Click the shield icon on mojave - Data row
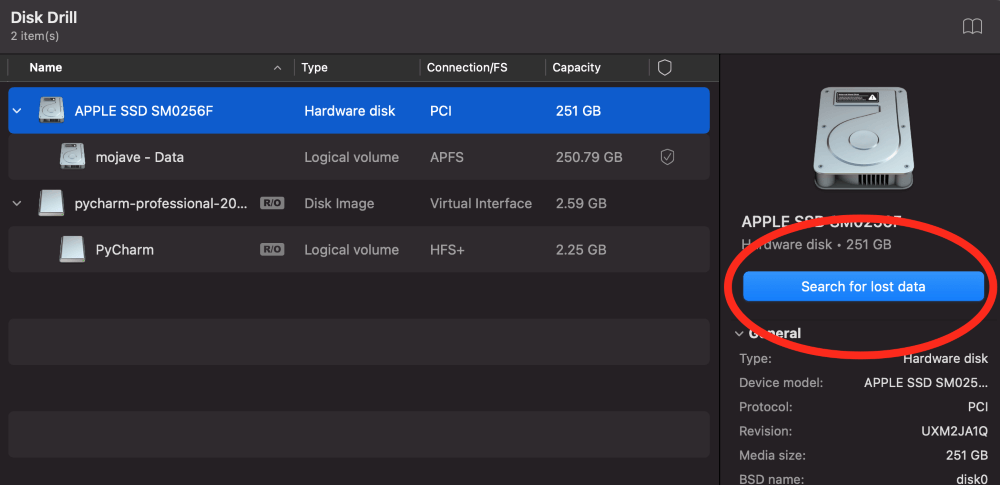This screenshot has width=1000, height=485. [667, 157]
